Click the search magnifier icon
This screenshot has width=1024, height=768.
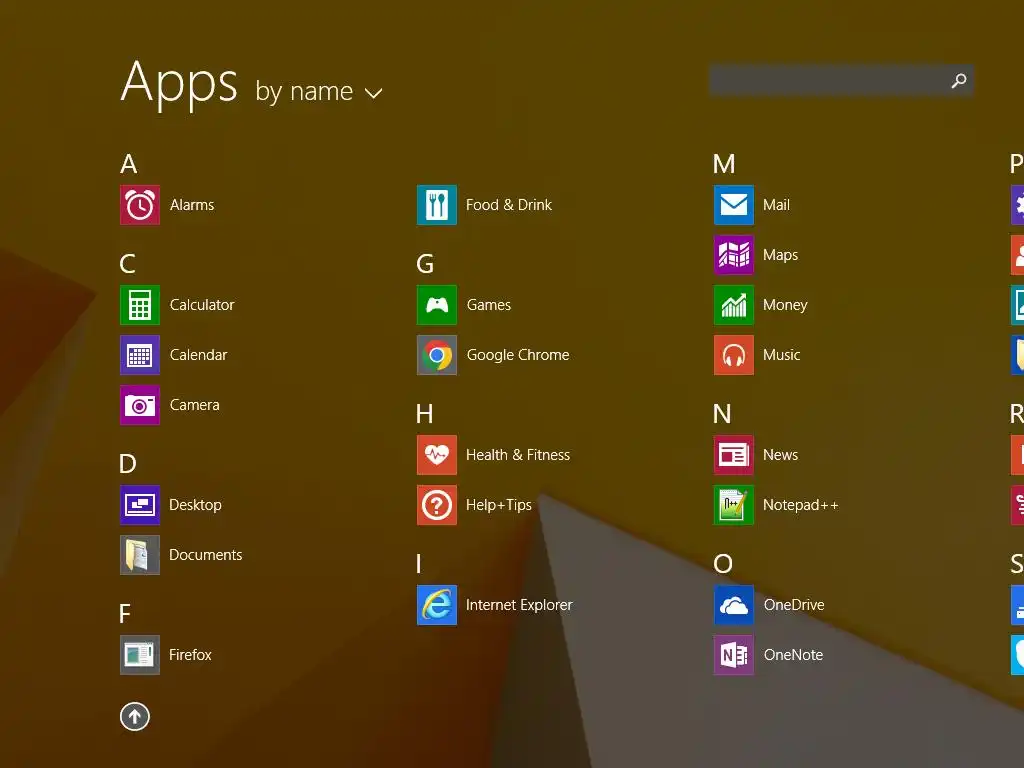click(959, 81)
